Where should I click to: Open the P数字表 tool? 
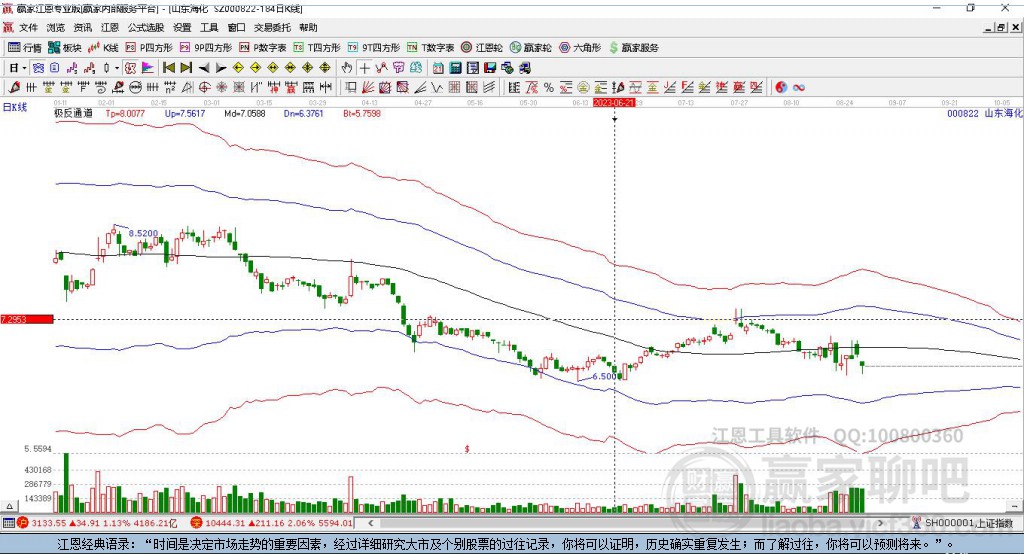pos(263,48)
